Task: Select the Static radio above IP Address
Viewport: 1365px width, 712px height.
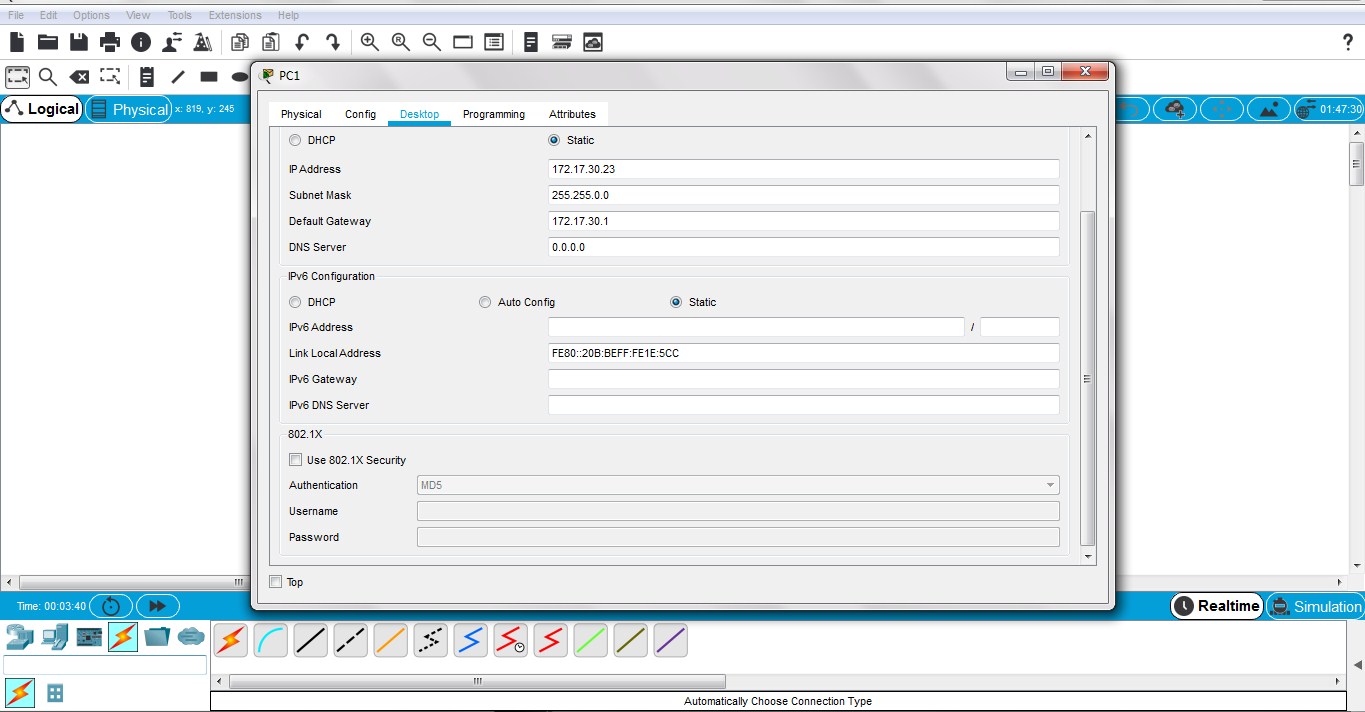Action: coord(554,140)
